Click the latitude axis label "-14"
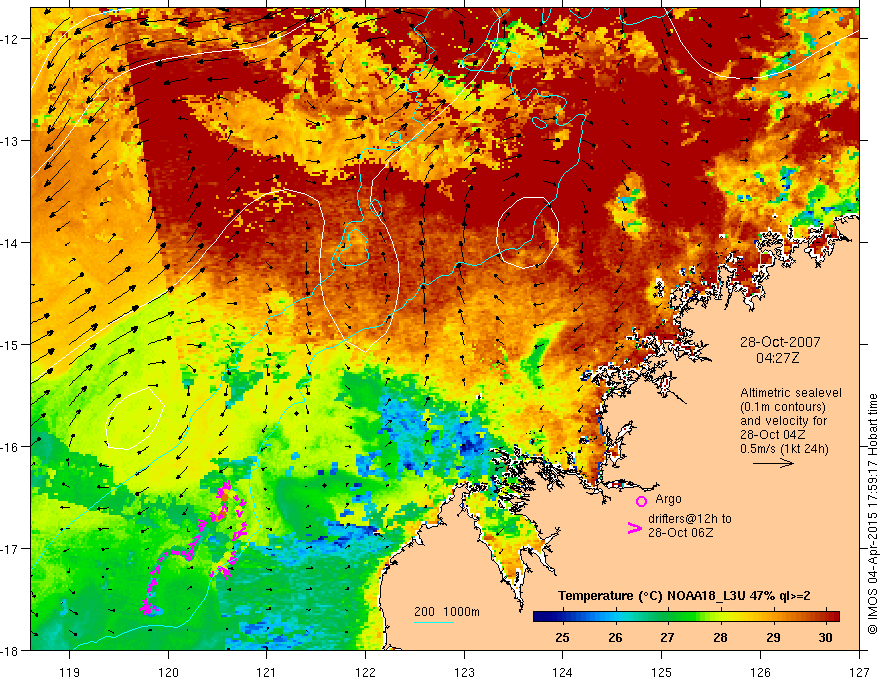 click(10, 243)
